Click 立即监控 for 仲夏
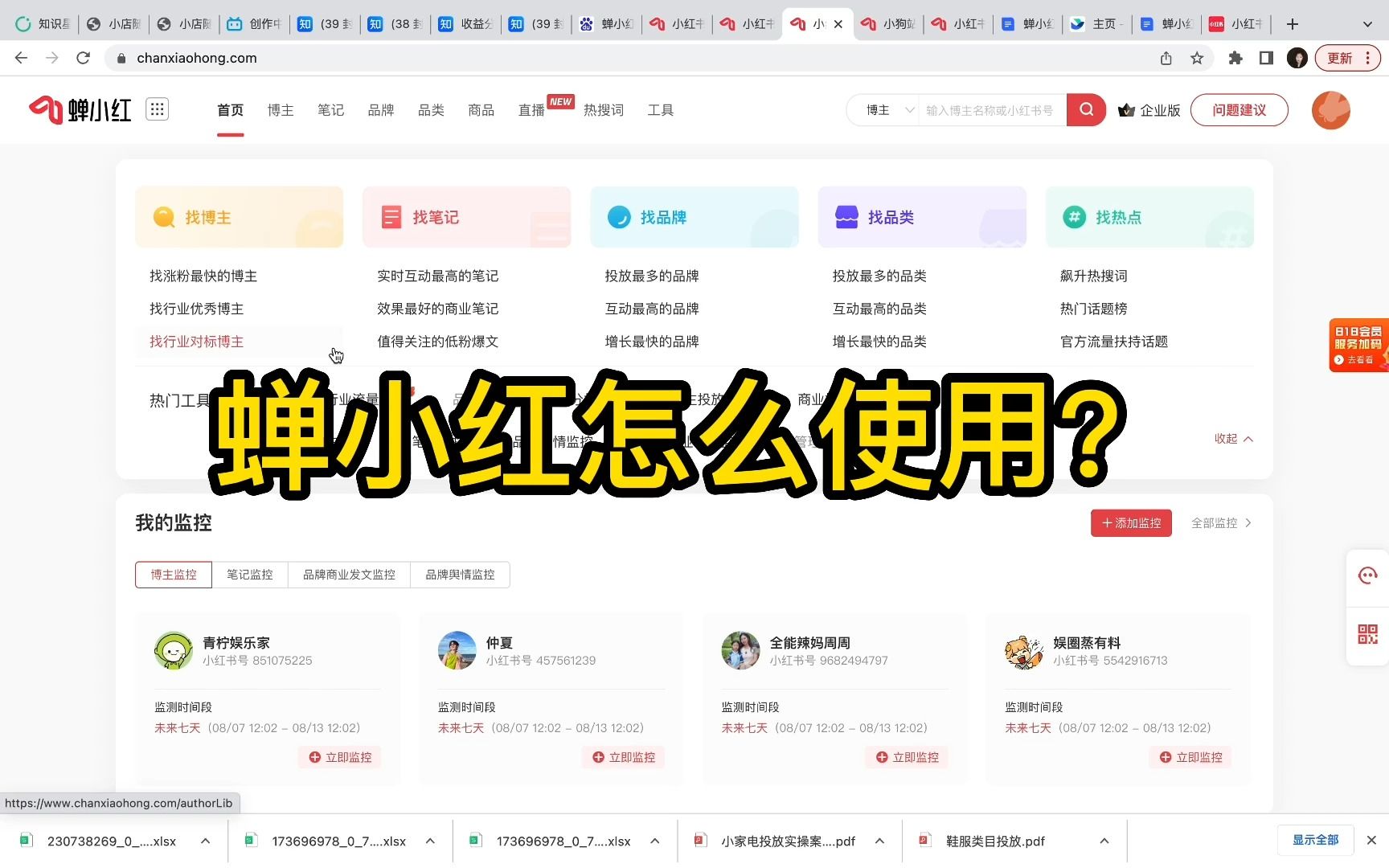Screen dimensions: 1389x868 [x=624, y=757]
